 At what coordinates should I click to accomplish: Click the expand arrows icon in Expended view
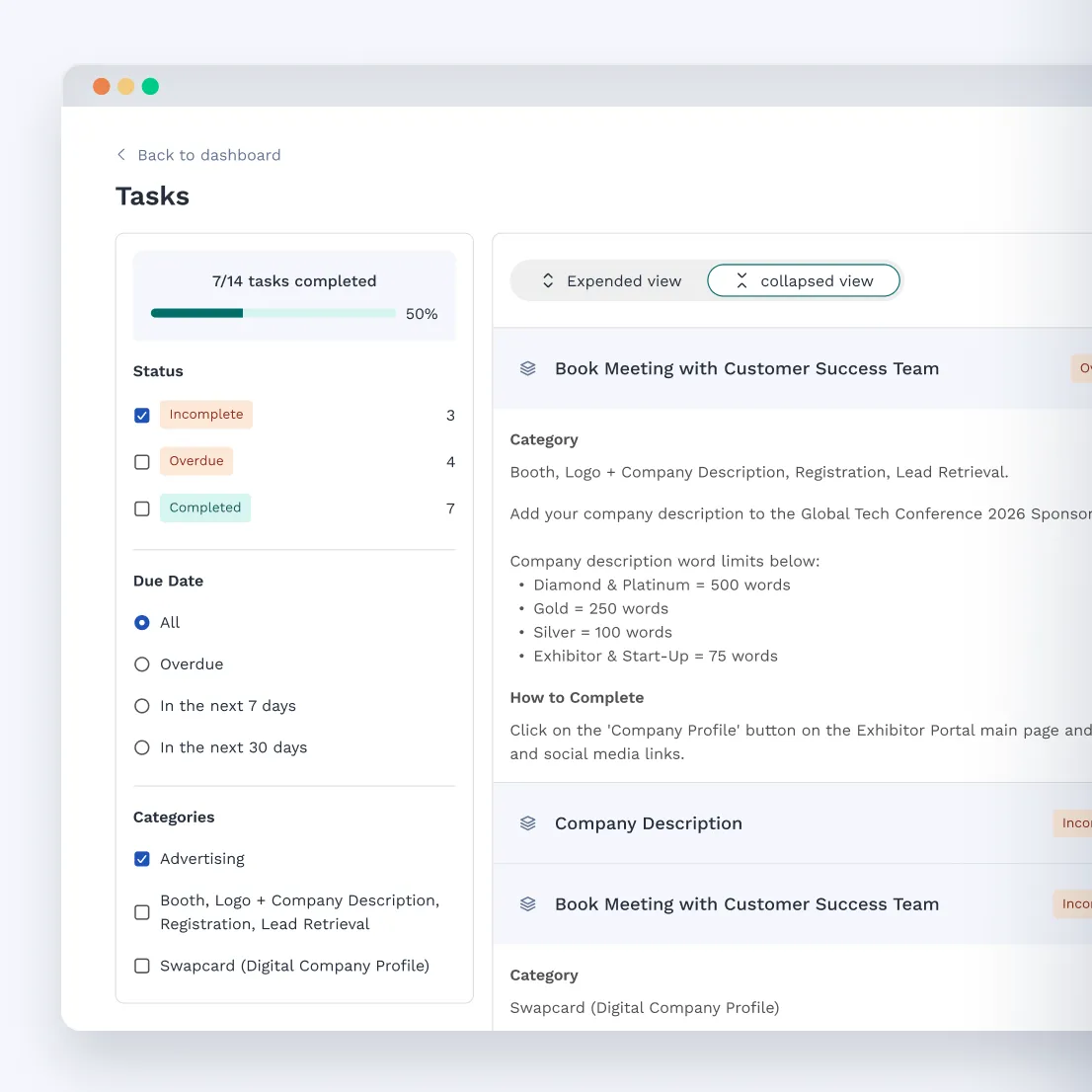(x=548, y=280)
